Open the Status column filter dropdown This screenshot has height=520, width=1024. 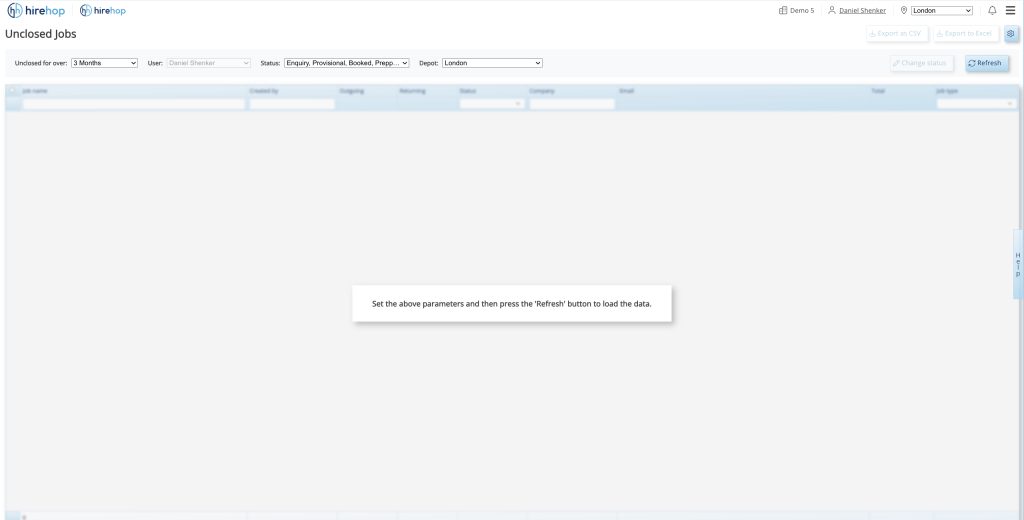coord(492,104)
